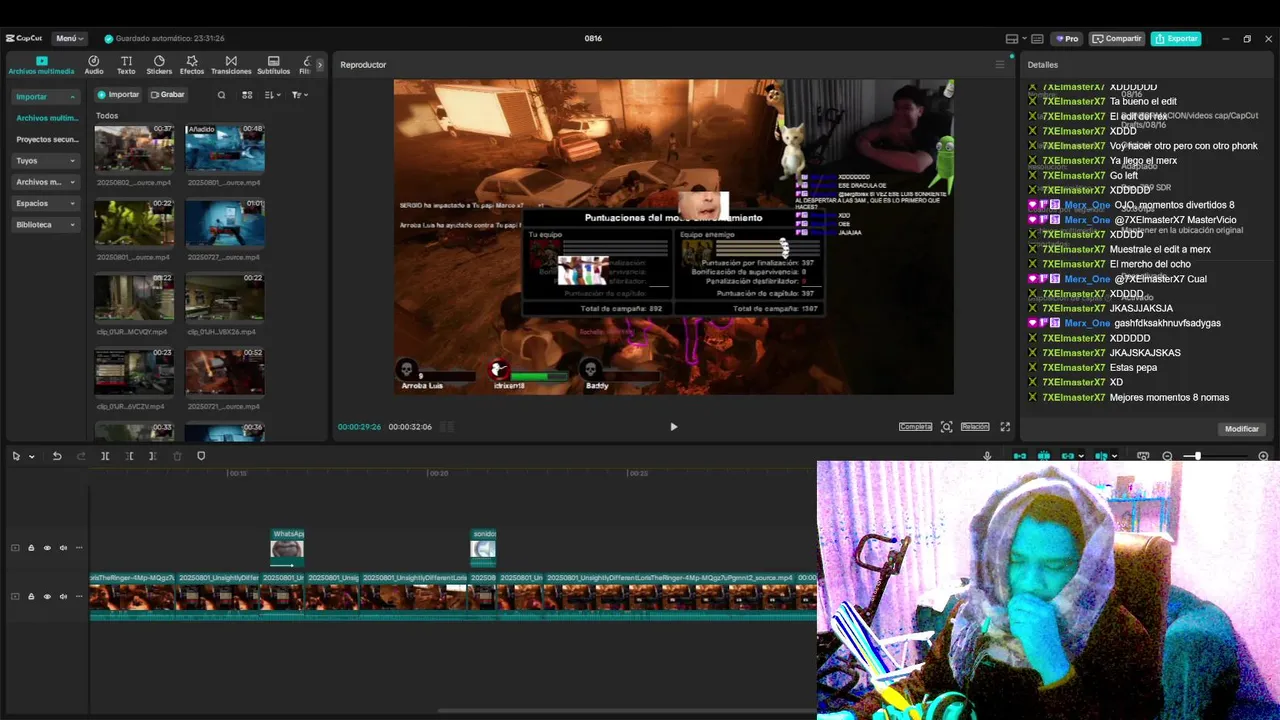Image resolution: width=1280 pixels, height=720 pixels.
Task: Click the Compartir button
Action: pyautogui.click(x=1117, y=39)
